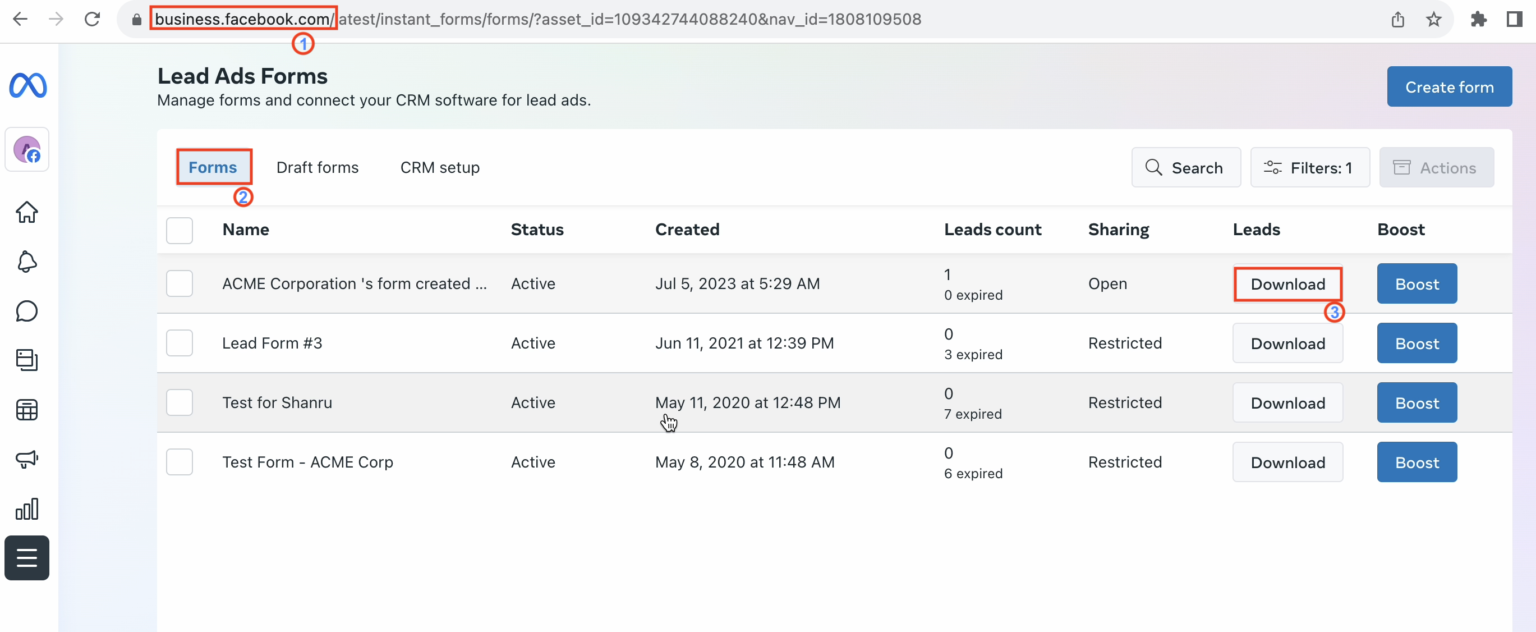
Task: Open the Ads megaphone icon
Action: click(x=27, y=459)
